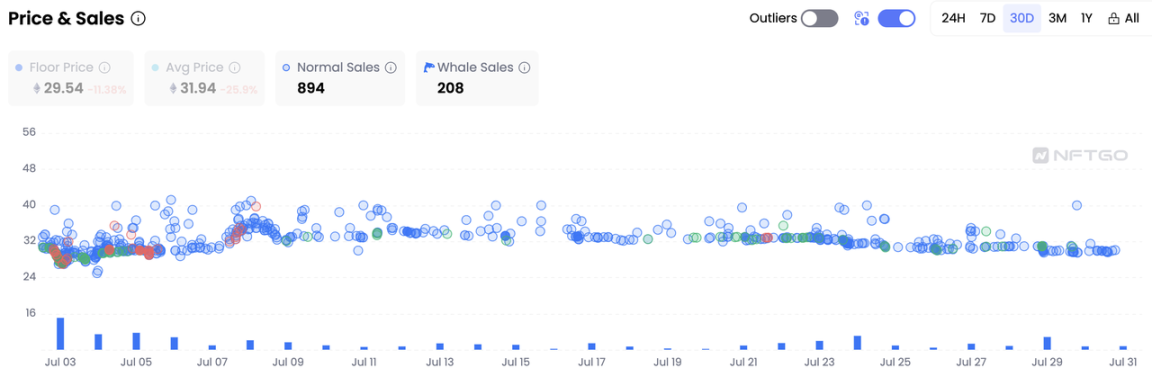Screen dimensions: 1152x377
Task: Click the Floor Price info icon
Action: 104,68
